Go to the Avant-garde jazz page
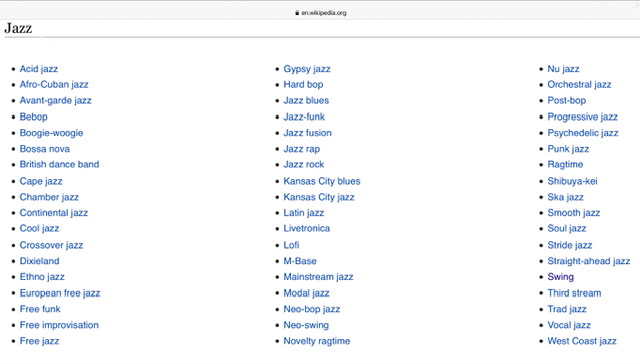Viewport: 640px width, 364px height. (x=56, y=100)
